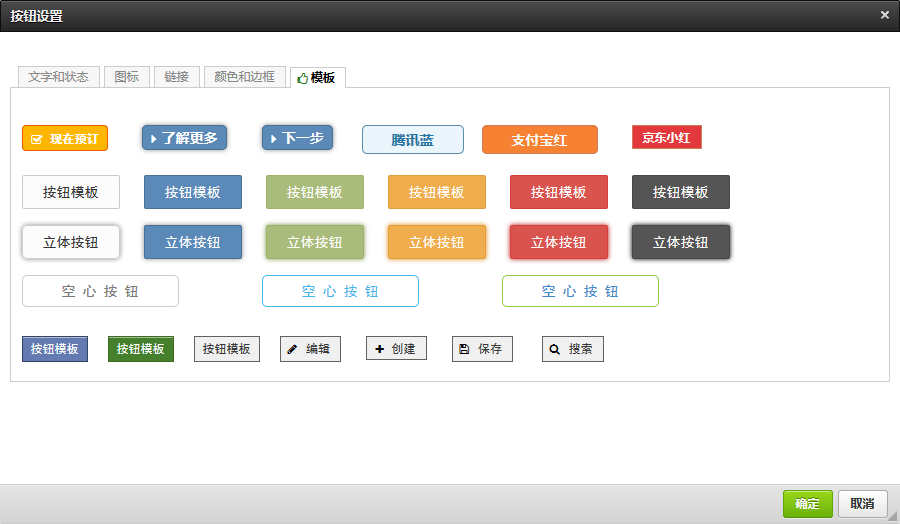Choose the 保存 disk icon button
Screen dimensions: 900x524
pos(482,349)
